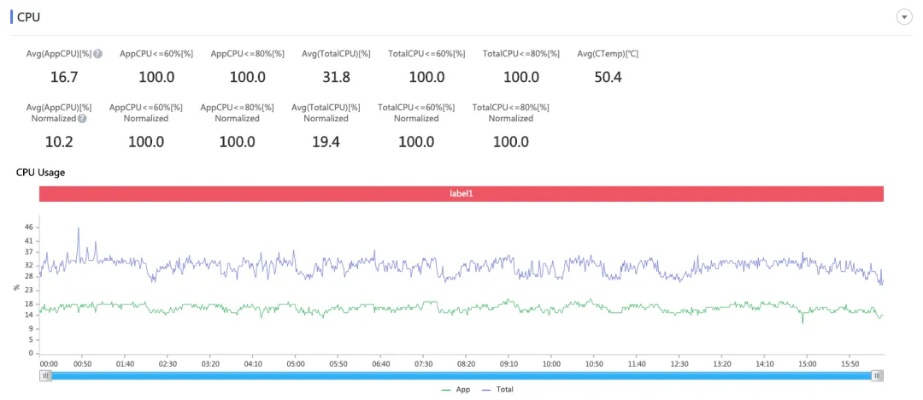
Task: Click the Avg(CTemp) value 50.4
Action: [607, 77]
